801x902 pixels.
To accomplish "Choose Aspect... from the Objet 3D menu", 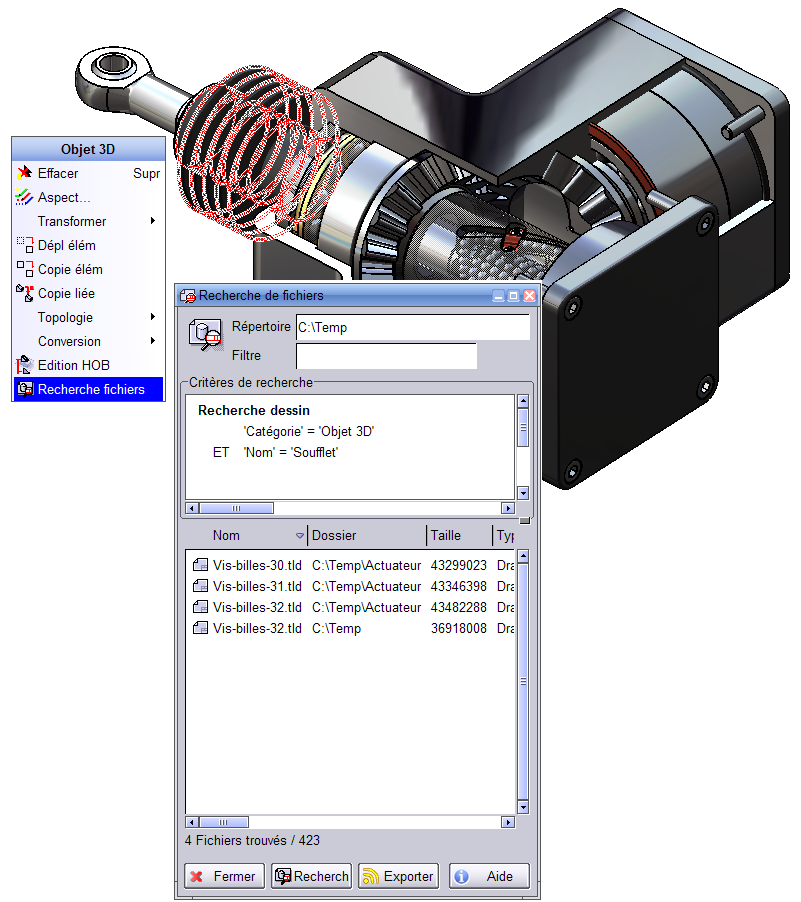I will pos(88,197).
